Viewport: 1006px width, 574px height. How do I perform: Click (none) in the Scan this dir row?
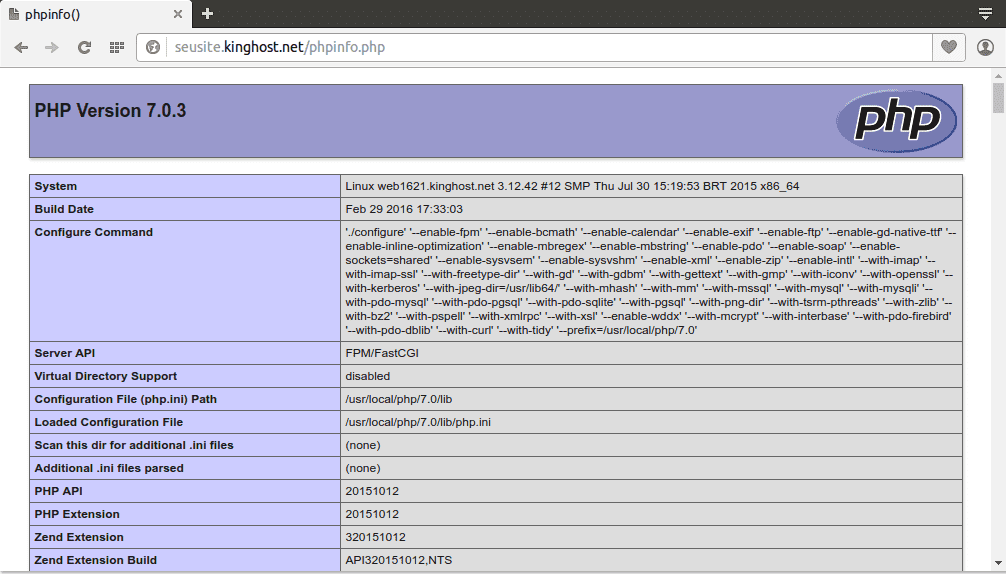(x=363, y=445)
